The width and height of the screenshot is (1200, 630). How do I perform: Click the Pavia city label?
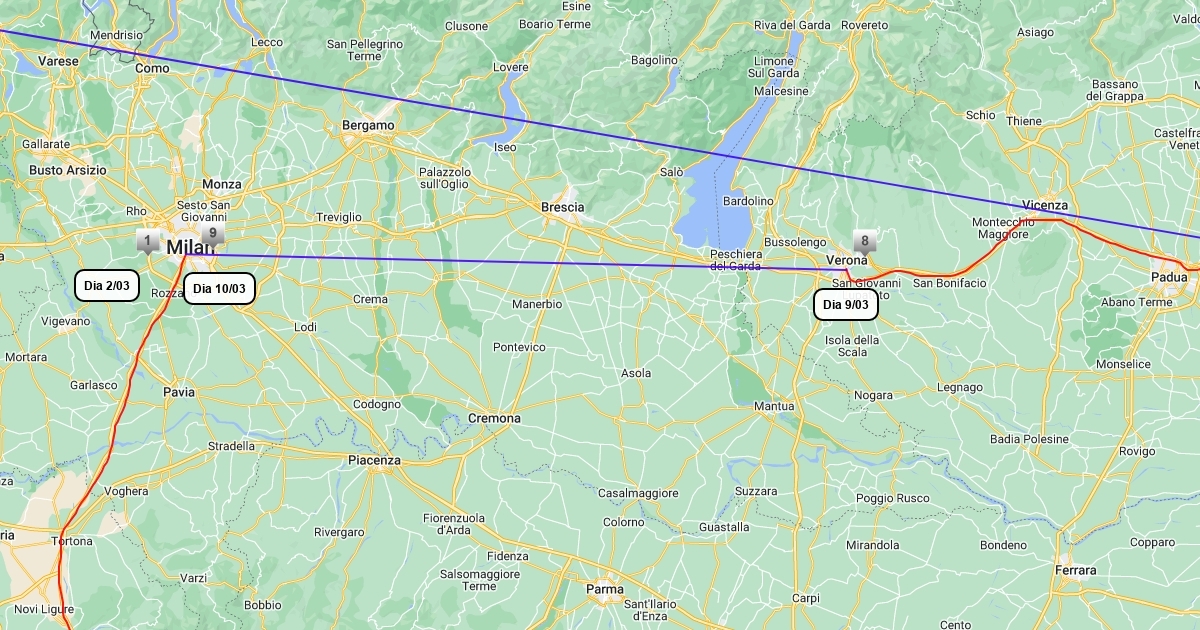pyautogui.click(x=179, y=392)
